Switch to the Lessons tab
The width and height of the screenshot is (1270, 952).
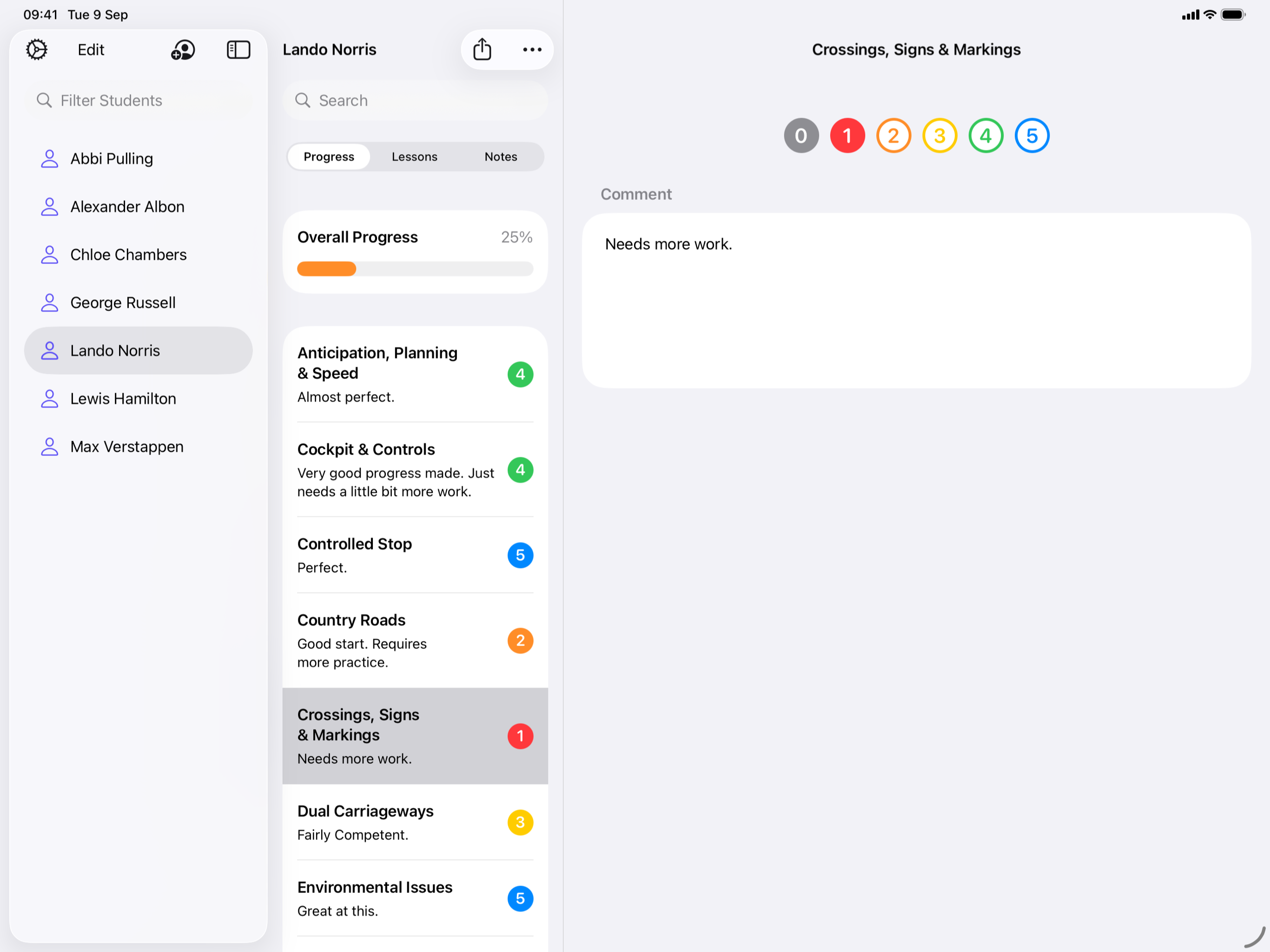click(x=414, y=157)
